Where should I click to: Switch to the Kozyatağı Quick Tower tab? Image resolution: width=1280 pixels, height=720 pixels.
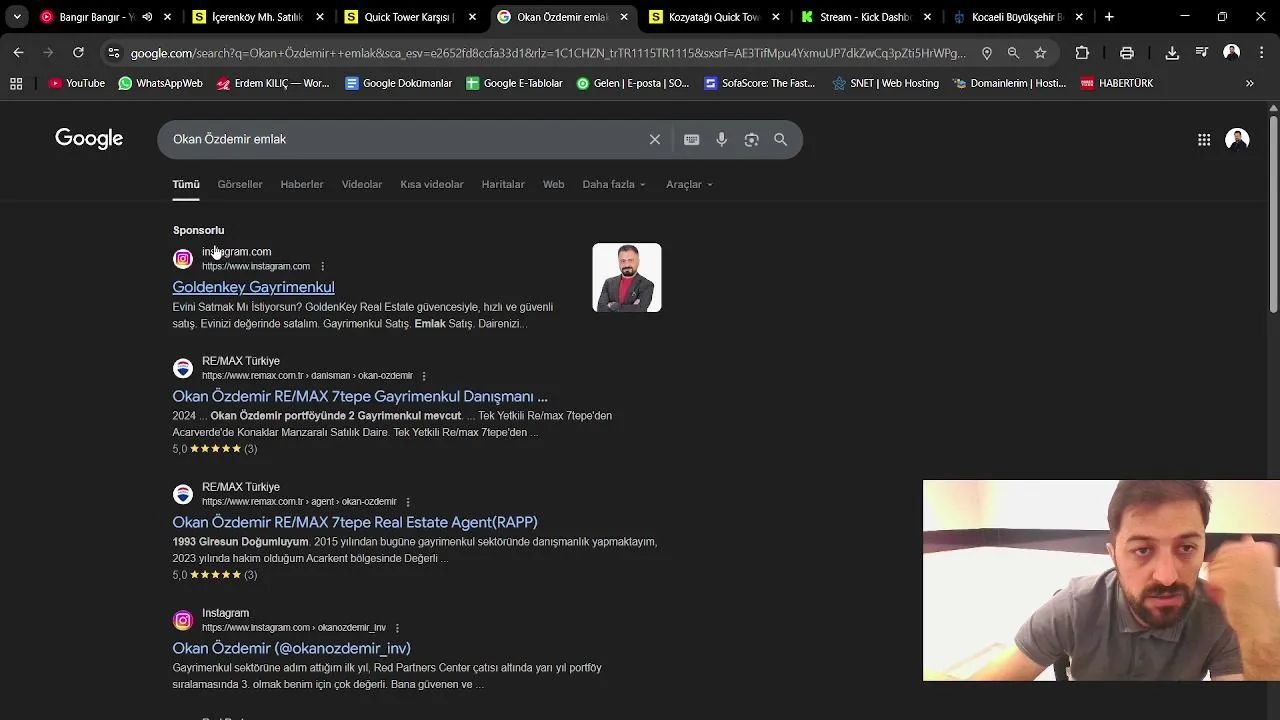(x=712, y=17)
